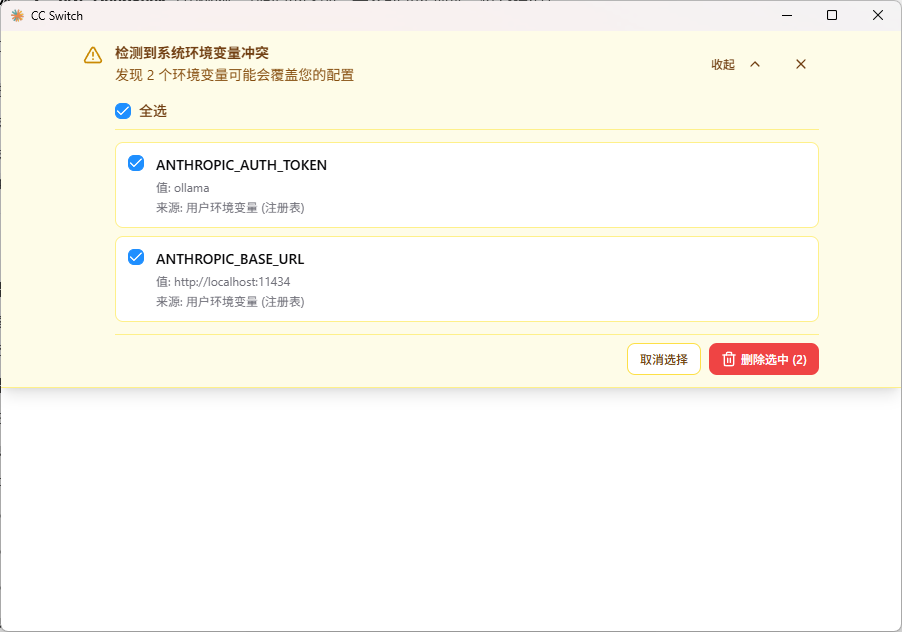Screen dimensions: 902x632
Task: Toggle the 全选 select-all checkbox
Action: point(123,111)
